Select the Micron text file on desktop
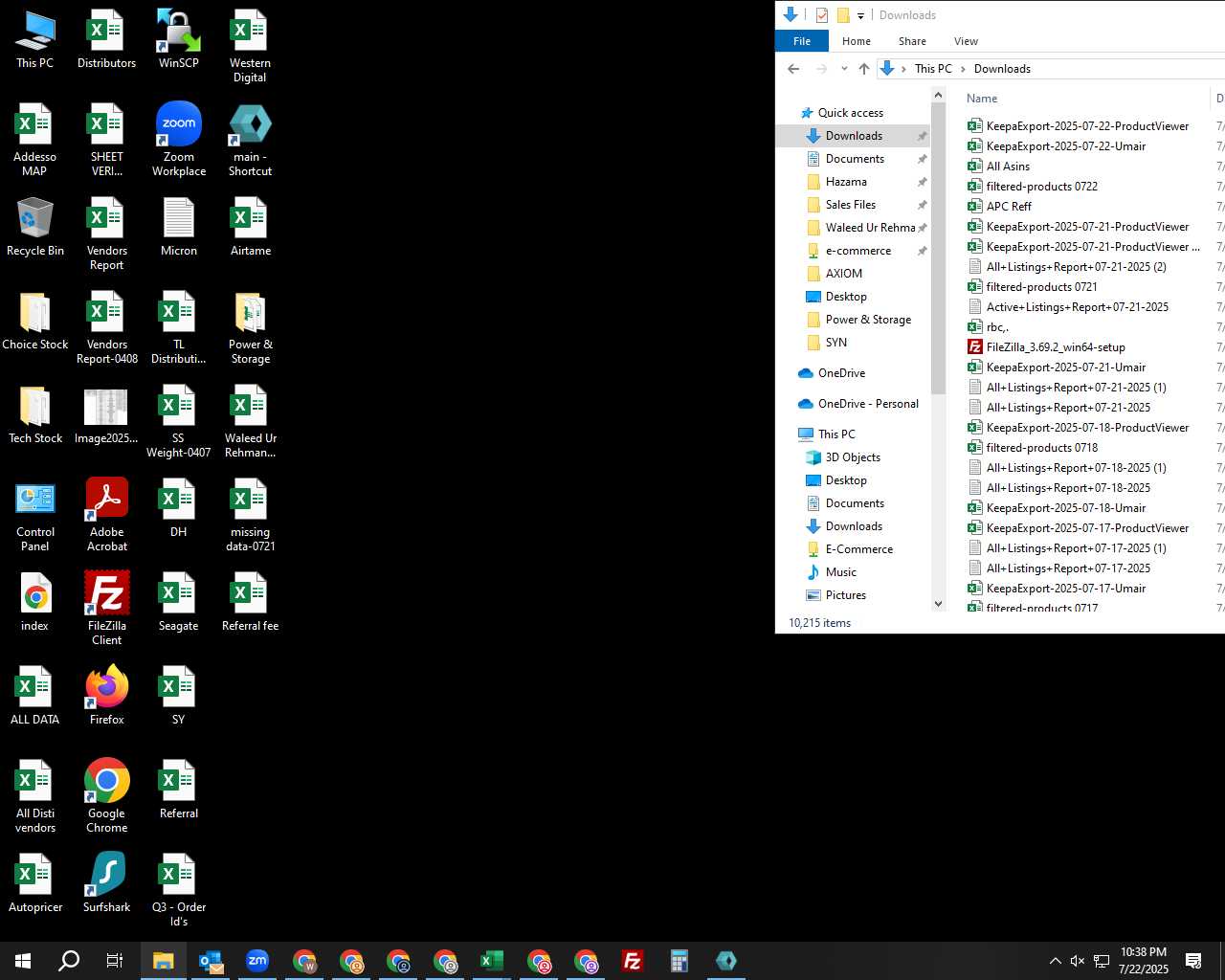Image resolution: width=1225 pixels, height=980 pixels. [x=178, y=228]
